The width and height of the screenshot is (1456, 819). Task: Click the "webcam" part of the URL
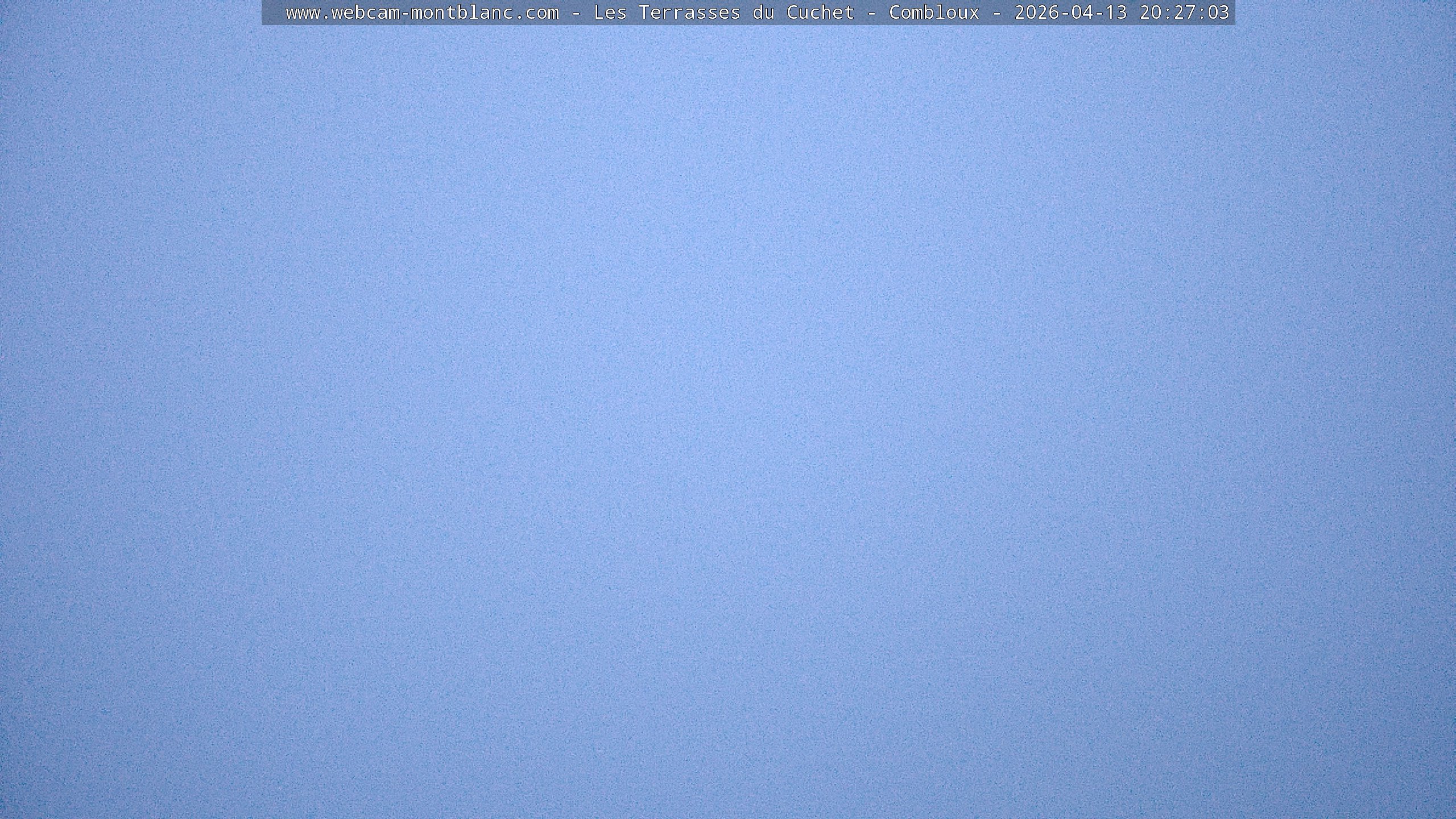(365, 13)
